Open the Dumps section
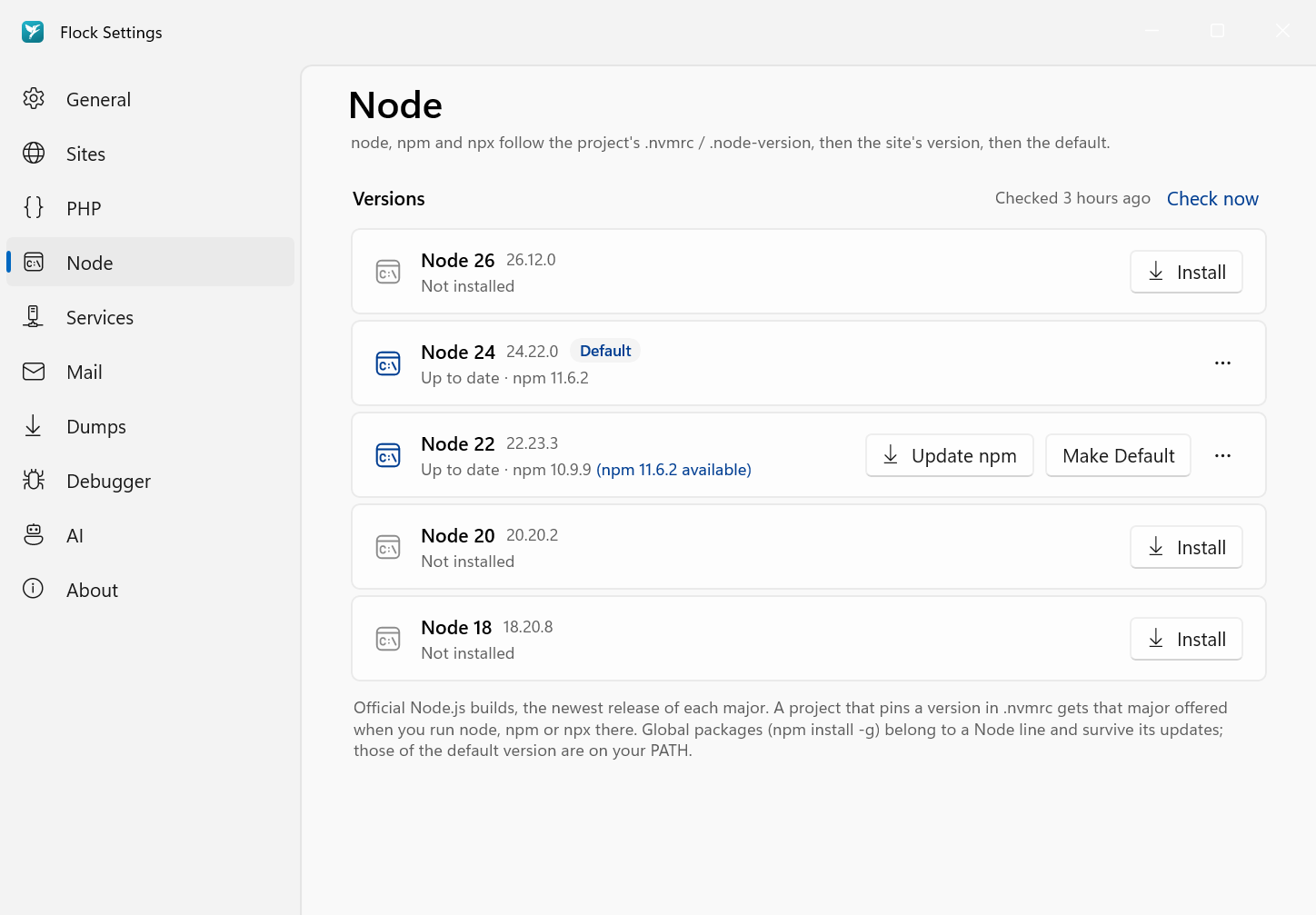This screenshot has height=915, width=1316. pyautogui.click(x=151, y=426)
